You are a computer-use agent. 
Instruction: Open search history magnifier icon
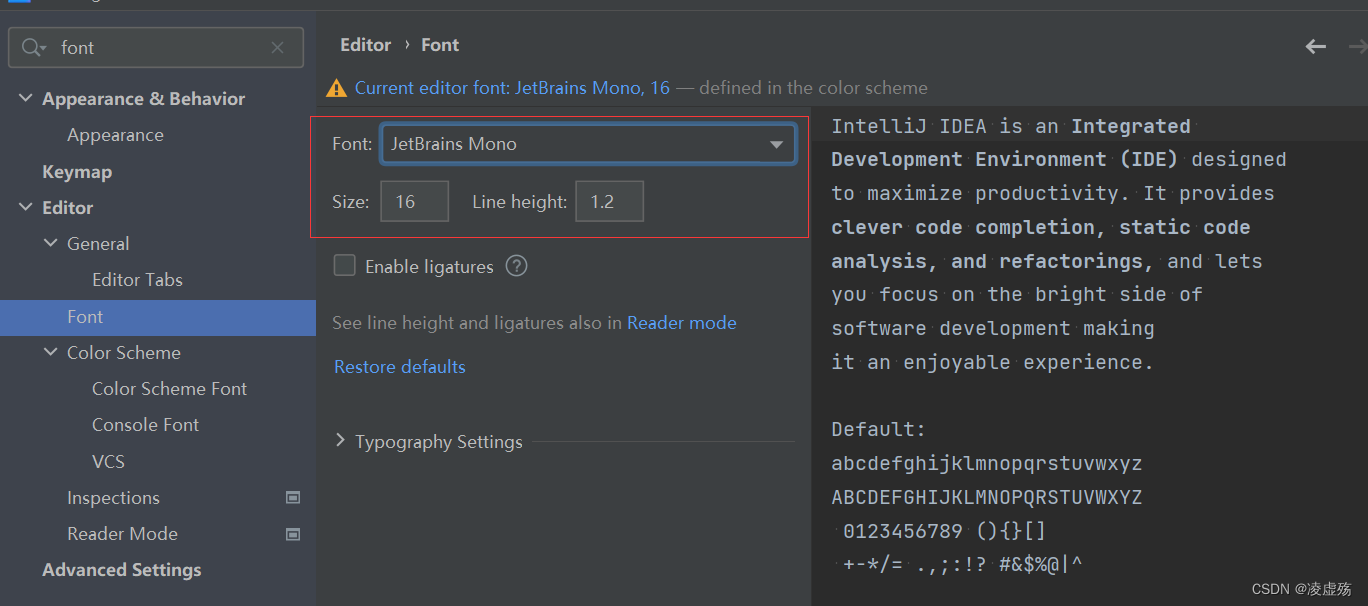click(34, 48)
